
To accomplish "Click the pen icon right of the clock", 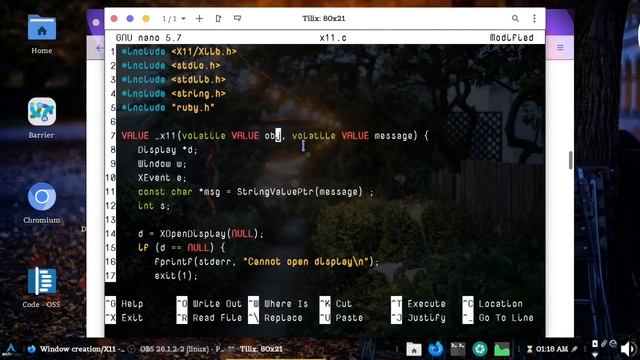I will [574, 349].
